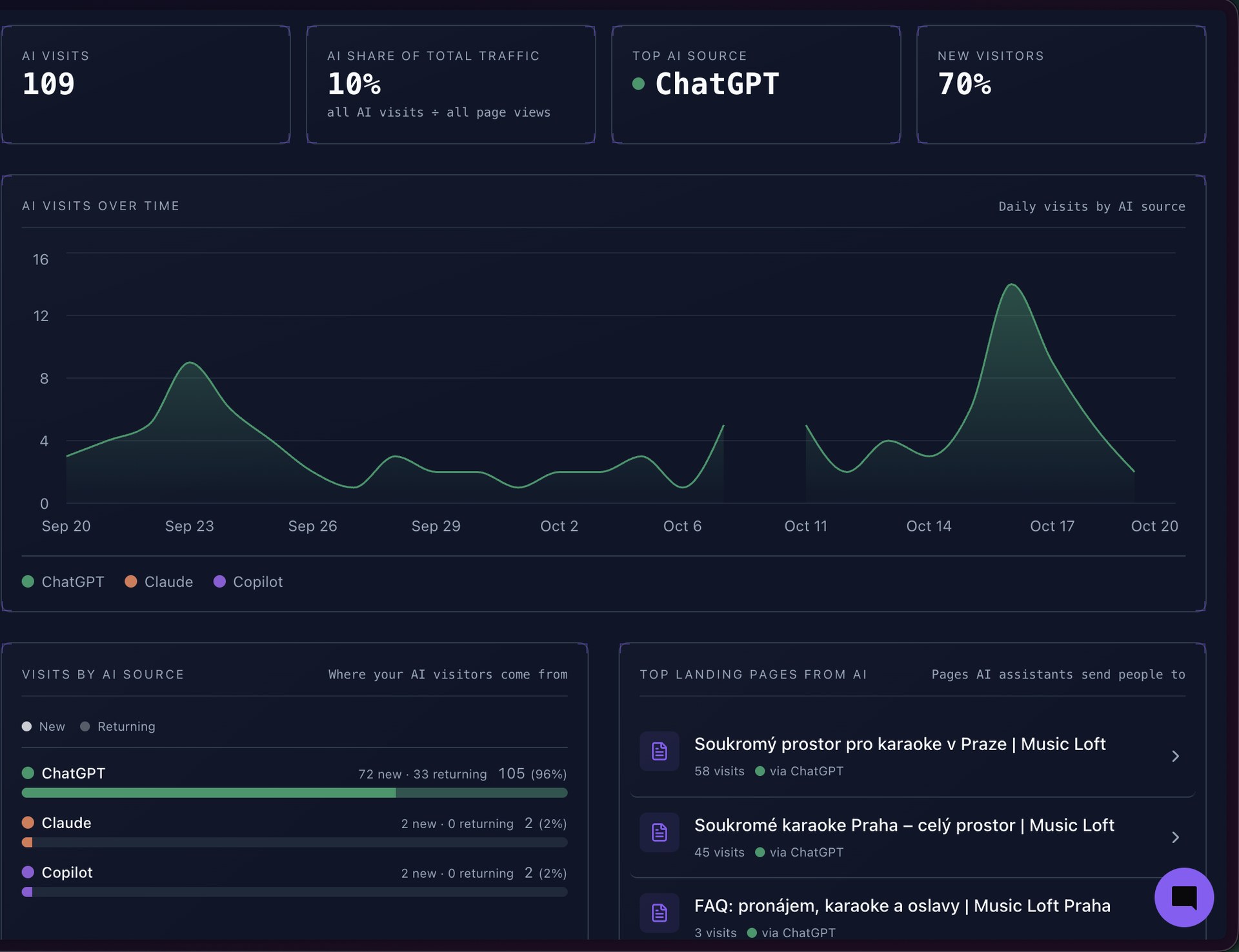Click '45 visits' under second landing page
Image resolution: width=1239 pixels, height=952 pixels.
coord(720,853)
